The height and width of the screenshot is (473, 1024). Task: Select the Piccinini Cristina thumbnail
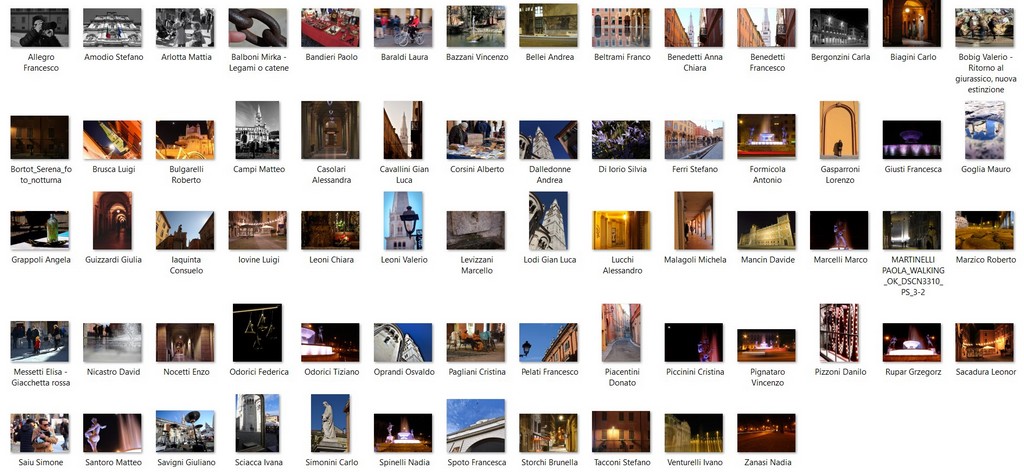click(x=694, y=342)
